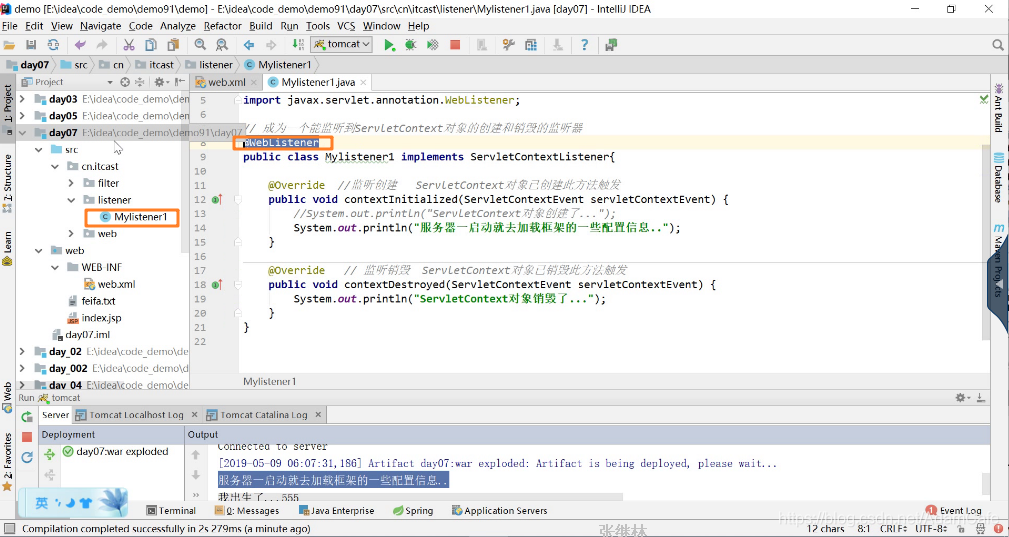Open the Navigate menu
Viewport: 1009px width, 537px height.
pos(100,26)
